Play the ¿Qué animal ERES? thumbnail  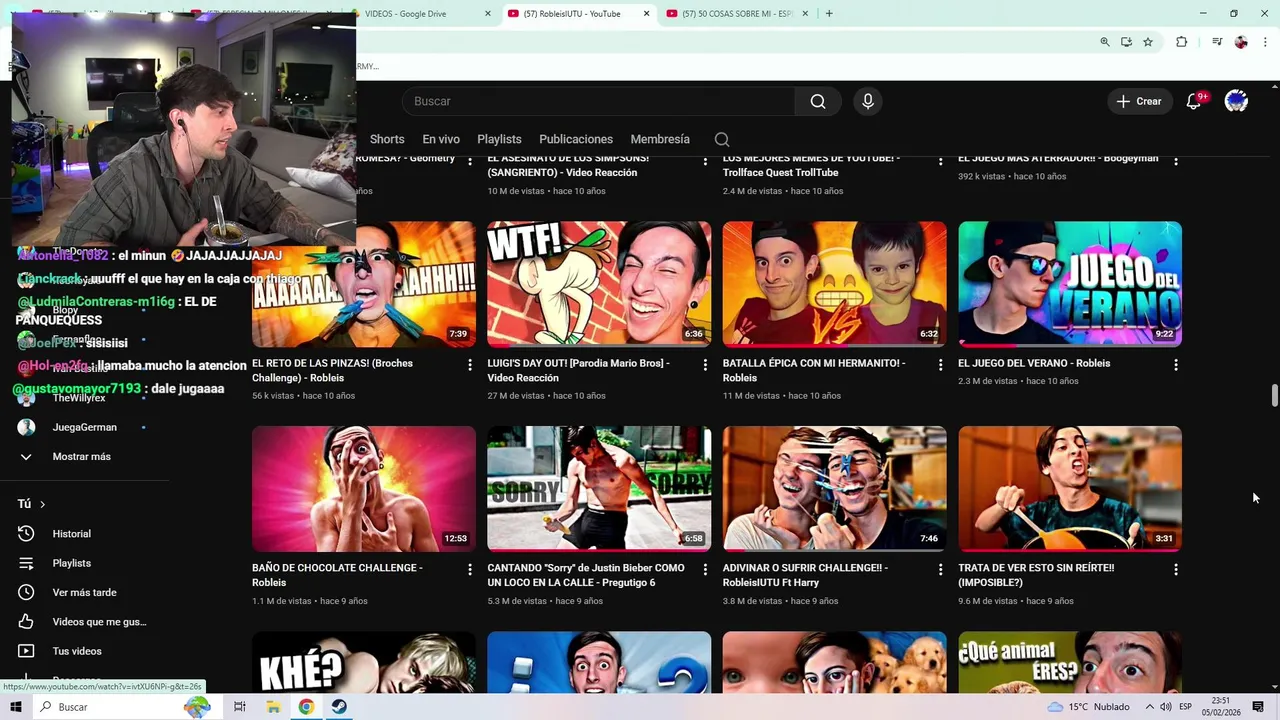pos(1070,662)
